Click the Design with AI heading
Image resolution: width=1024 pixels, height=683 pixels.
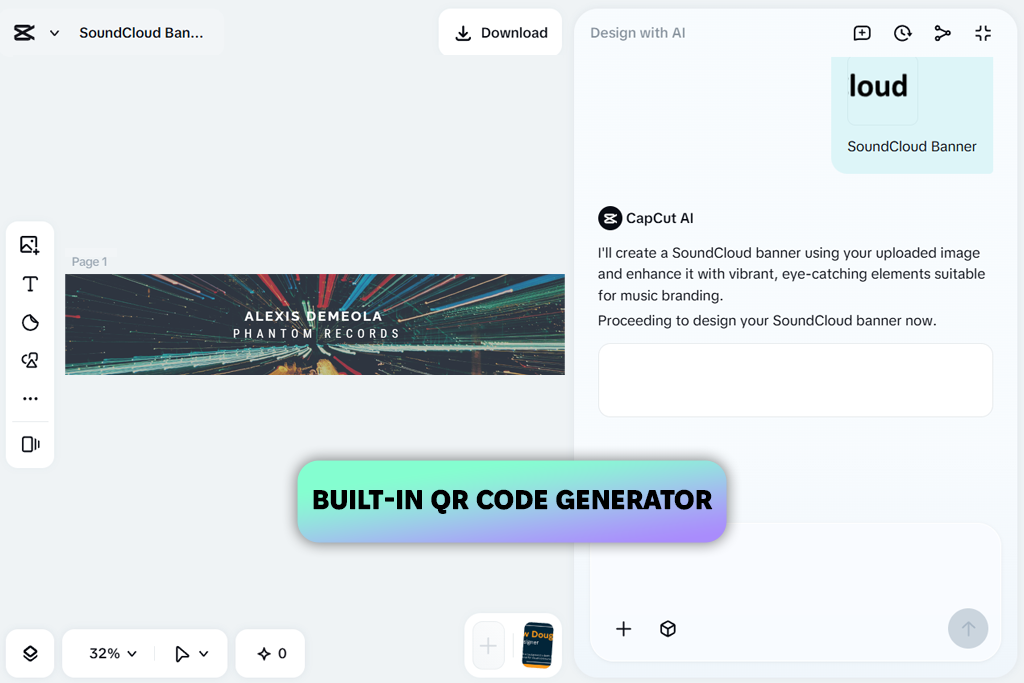[637, 33]
